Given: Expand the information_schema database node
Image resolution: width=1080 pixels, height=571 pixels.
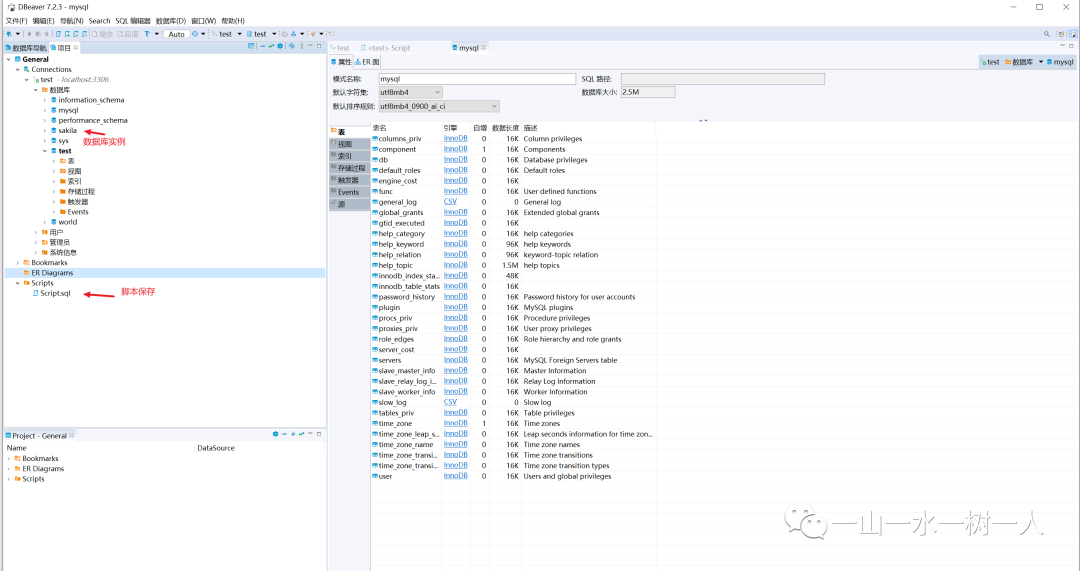Looking at the screenshot, I should pos(45,101).
